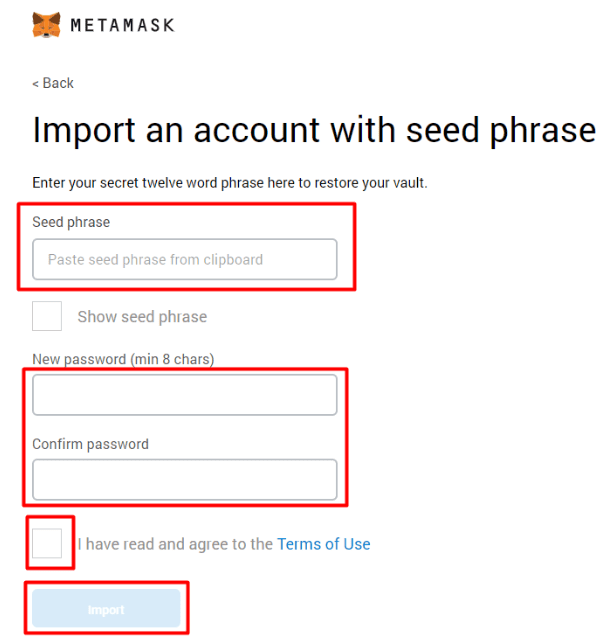This screenshot has height=640, width=614.
Task: Click the 'Enter your secret twelve word phrase' description
Action: [230, 183]
